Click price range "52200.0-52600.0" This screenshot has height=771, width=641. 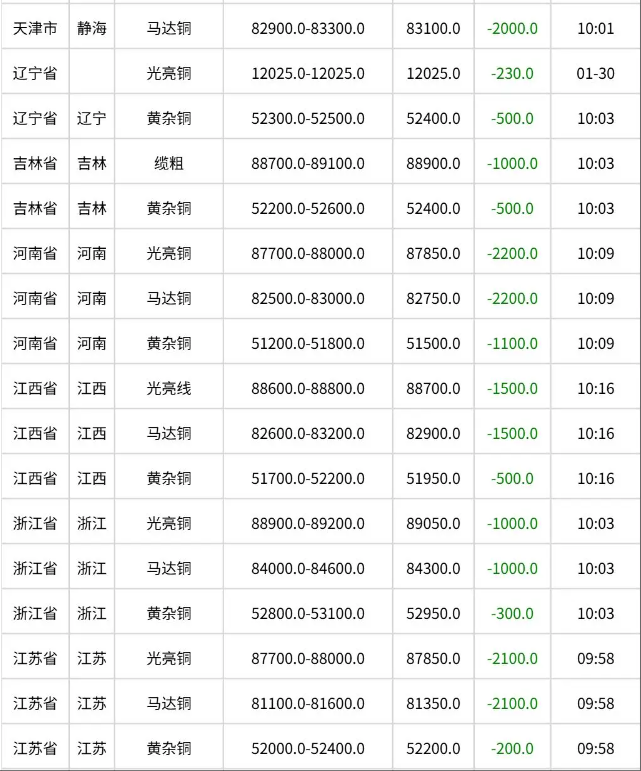point(308,208)
